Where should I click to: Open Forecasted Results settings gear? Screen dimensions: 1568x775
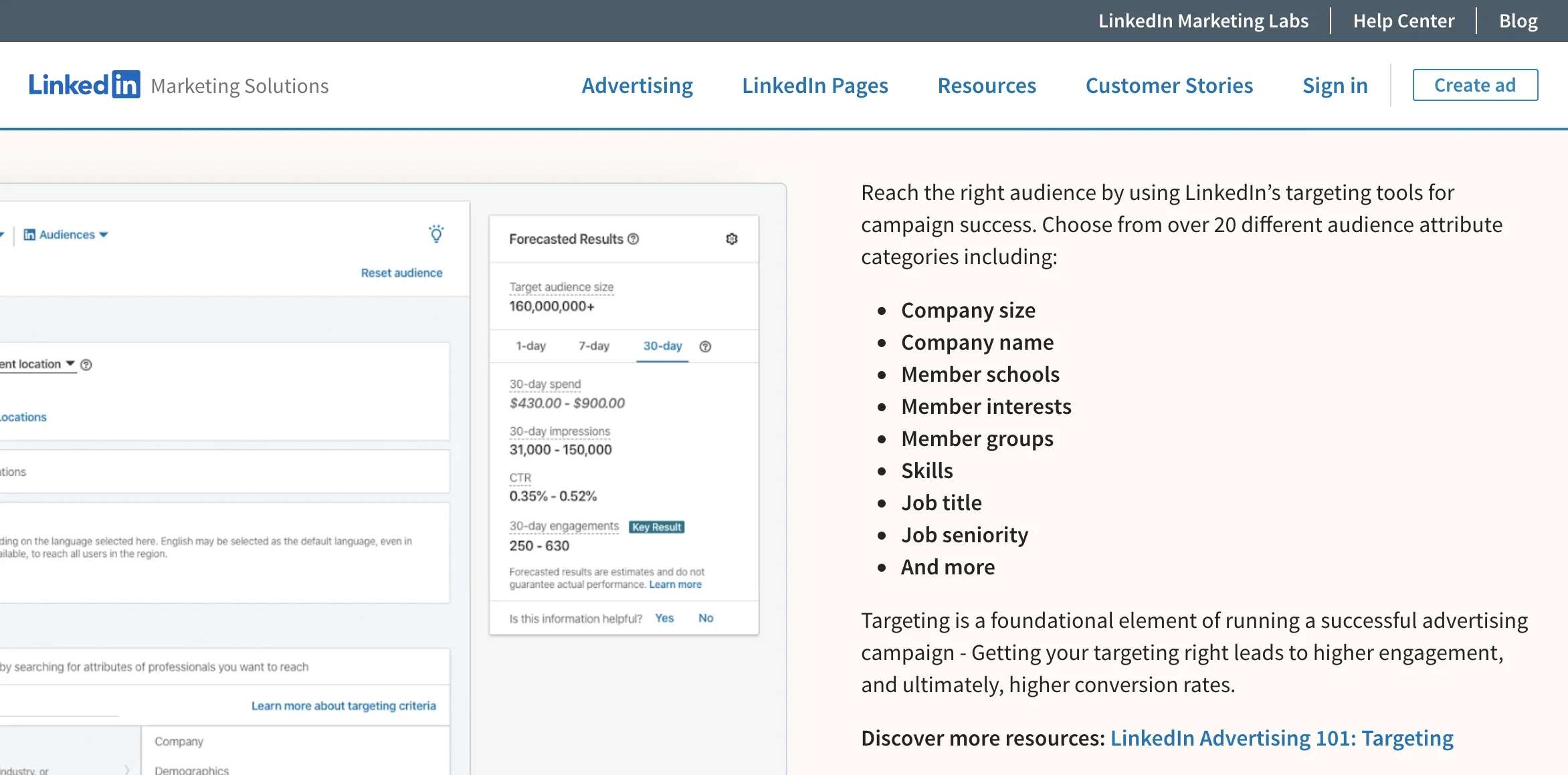tap(732, 239)
